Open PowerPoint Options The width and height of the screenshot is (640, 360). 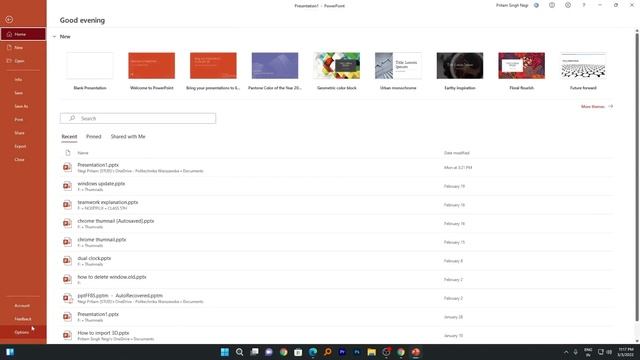click(23, 332)
